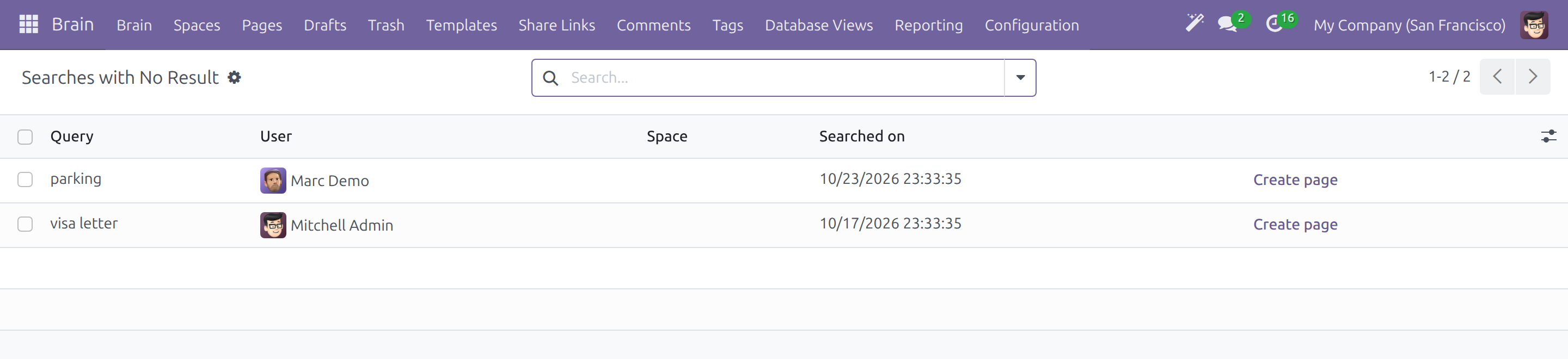Open the Pages menu
This screenshot has width=1568, height=359.
tap(262, 25)
